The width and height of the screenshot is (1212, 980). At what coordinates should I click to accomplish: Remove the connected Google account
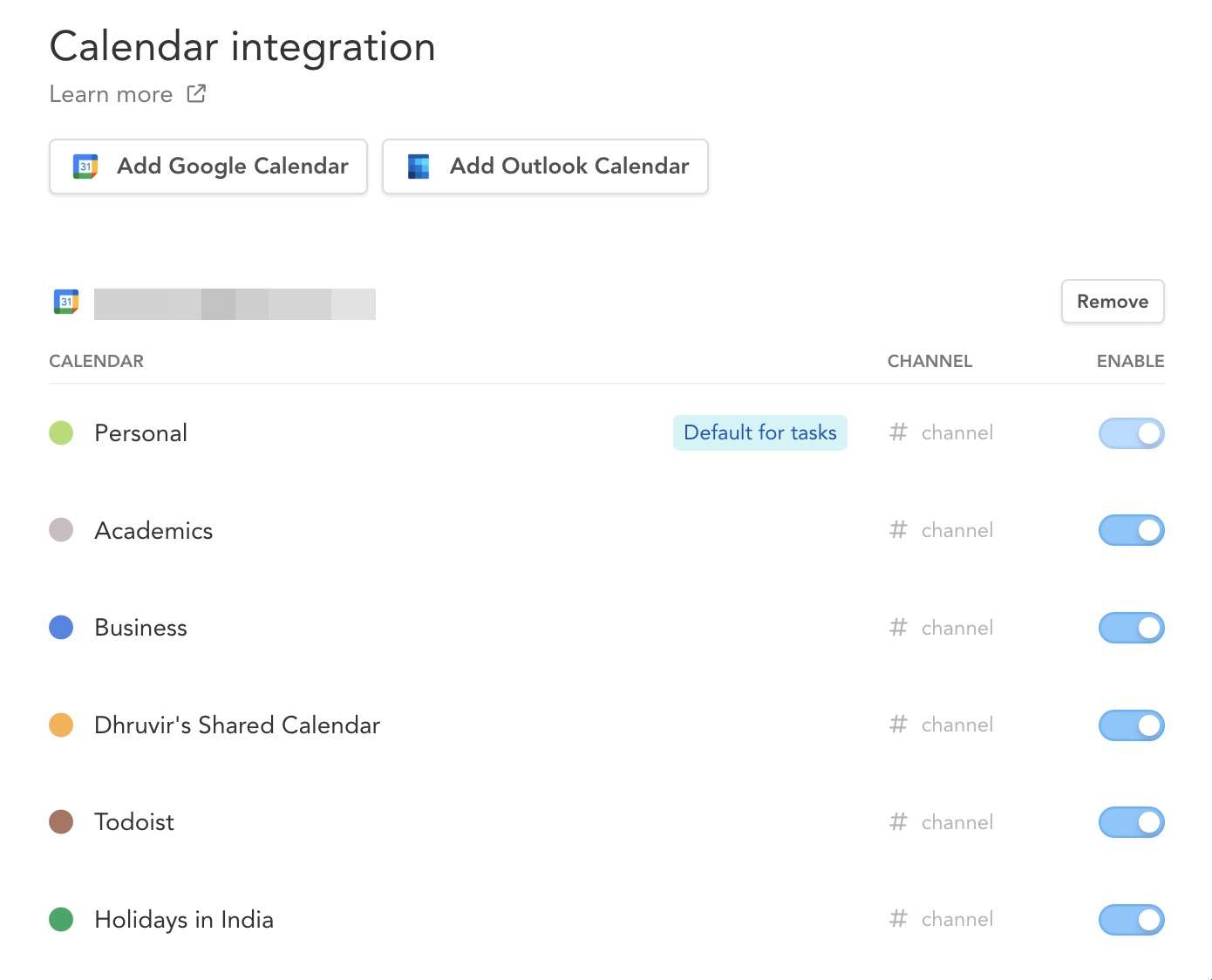click(x=1113, y=302)
